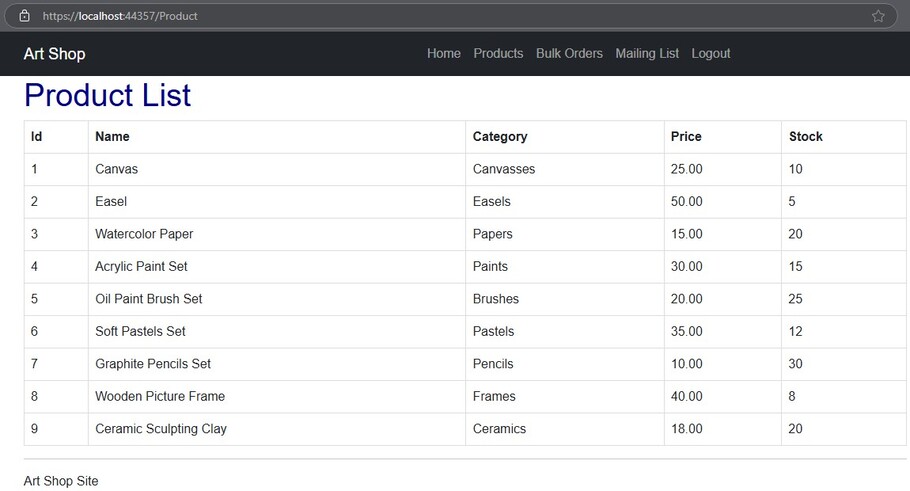Click the Acrylic Paint Set row
The image size is (910, 491).
[141, 267]
